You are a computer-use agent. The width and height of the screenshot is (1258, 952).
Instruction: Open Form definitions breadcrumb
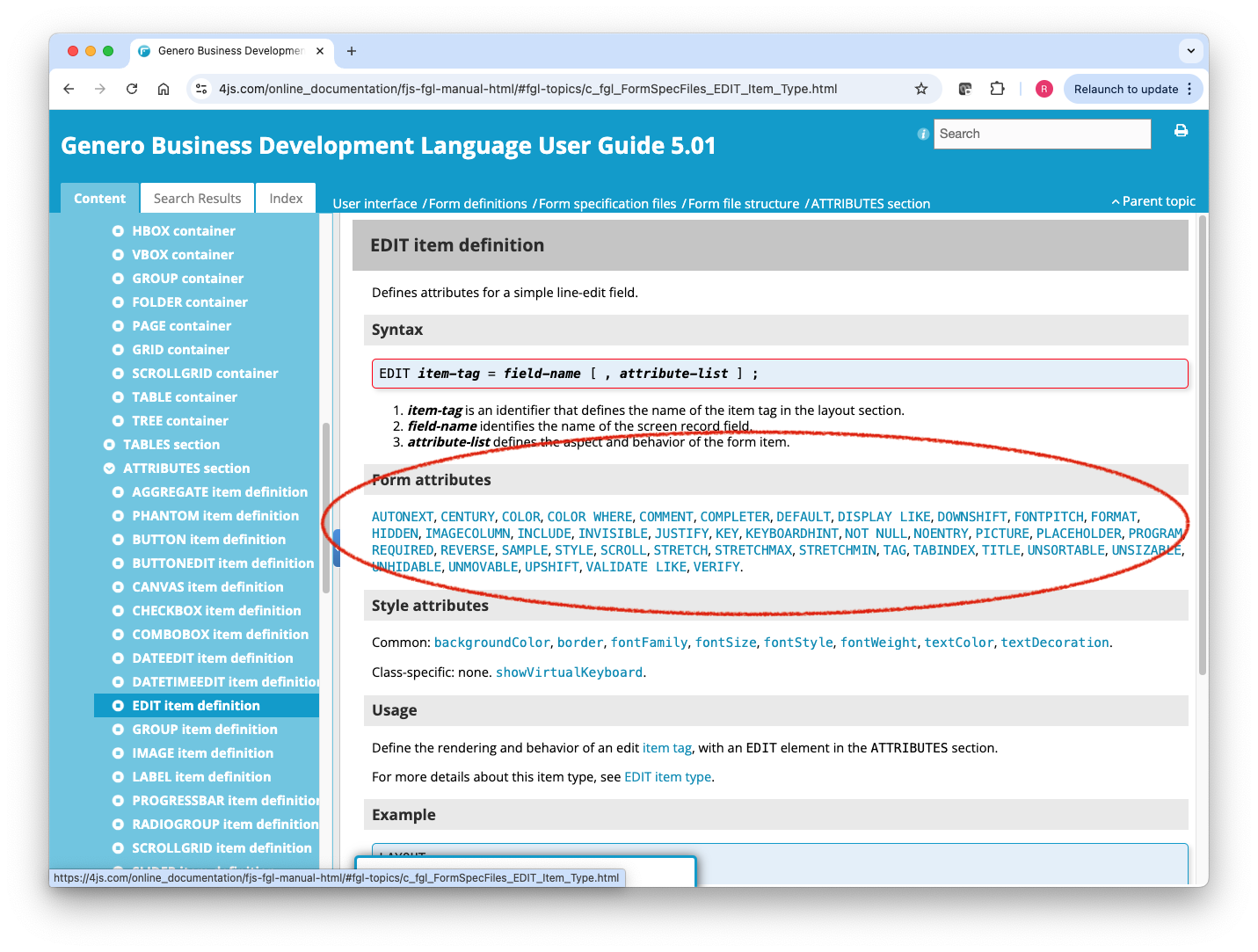coord(477,204)
